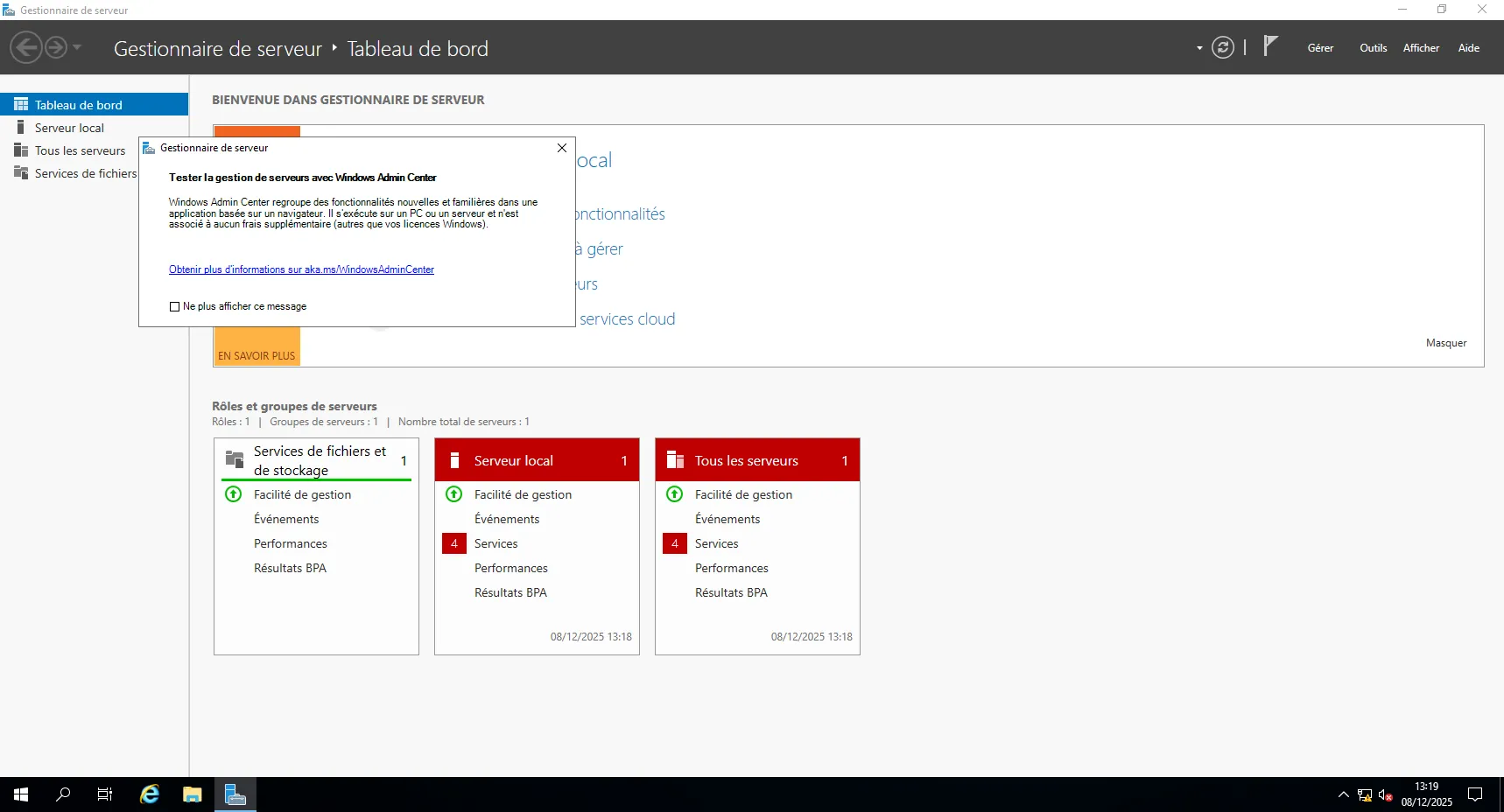Open the Aide menu

click(x=1469, y=48)
